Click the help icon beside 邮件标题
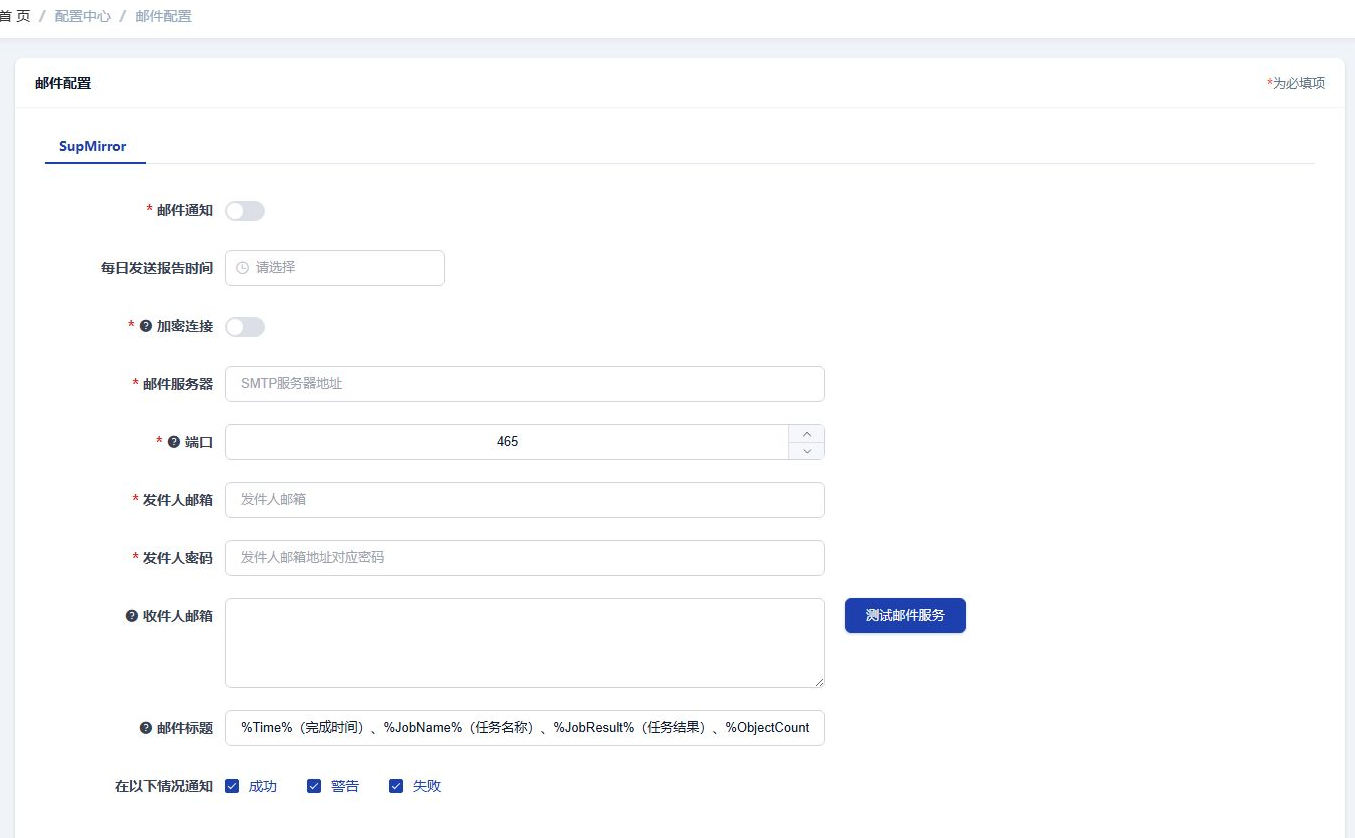 (146, 728)
